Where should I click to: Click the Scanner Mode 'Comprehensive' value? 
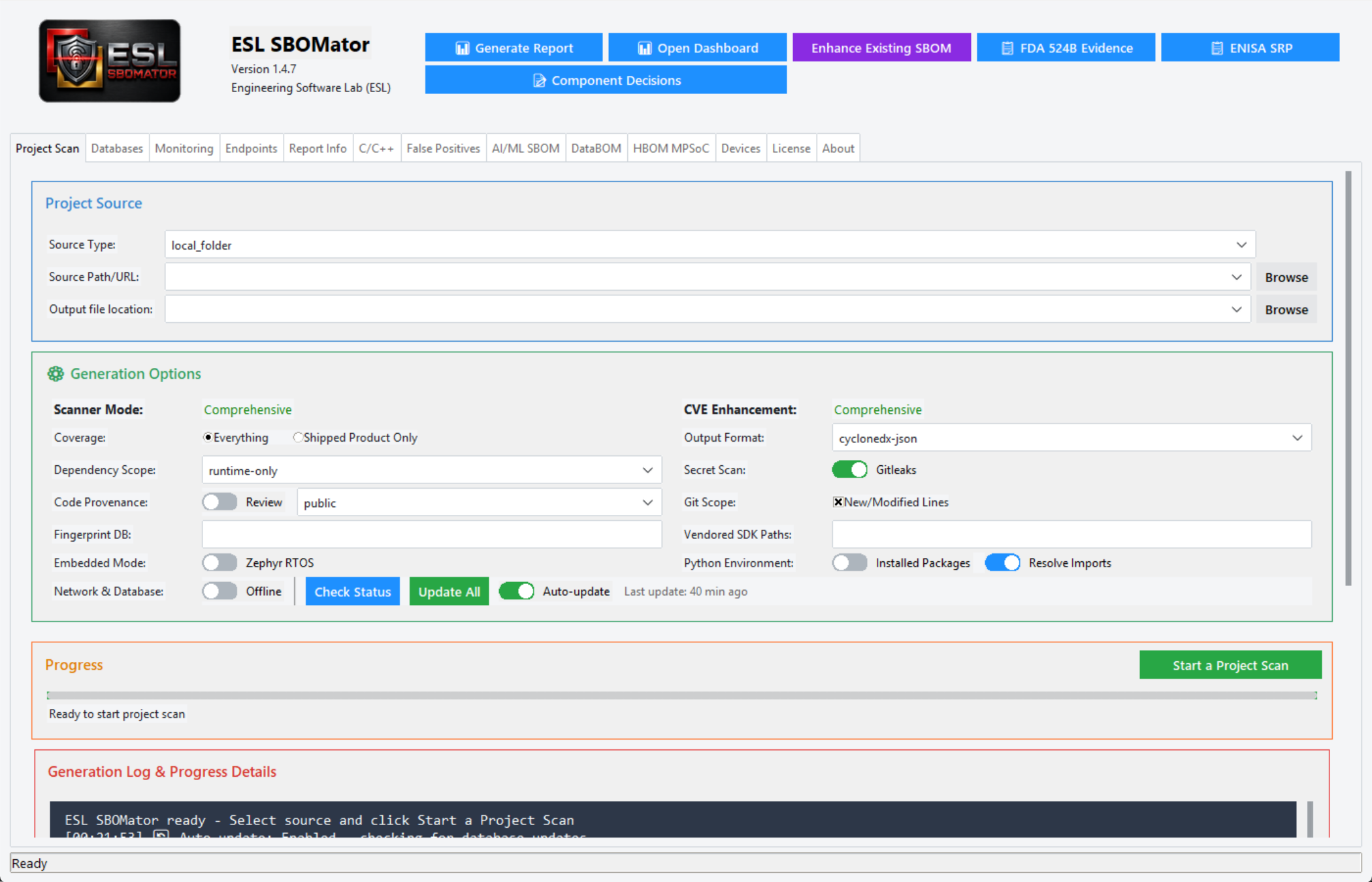click(248, 410)
